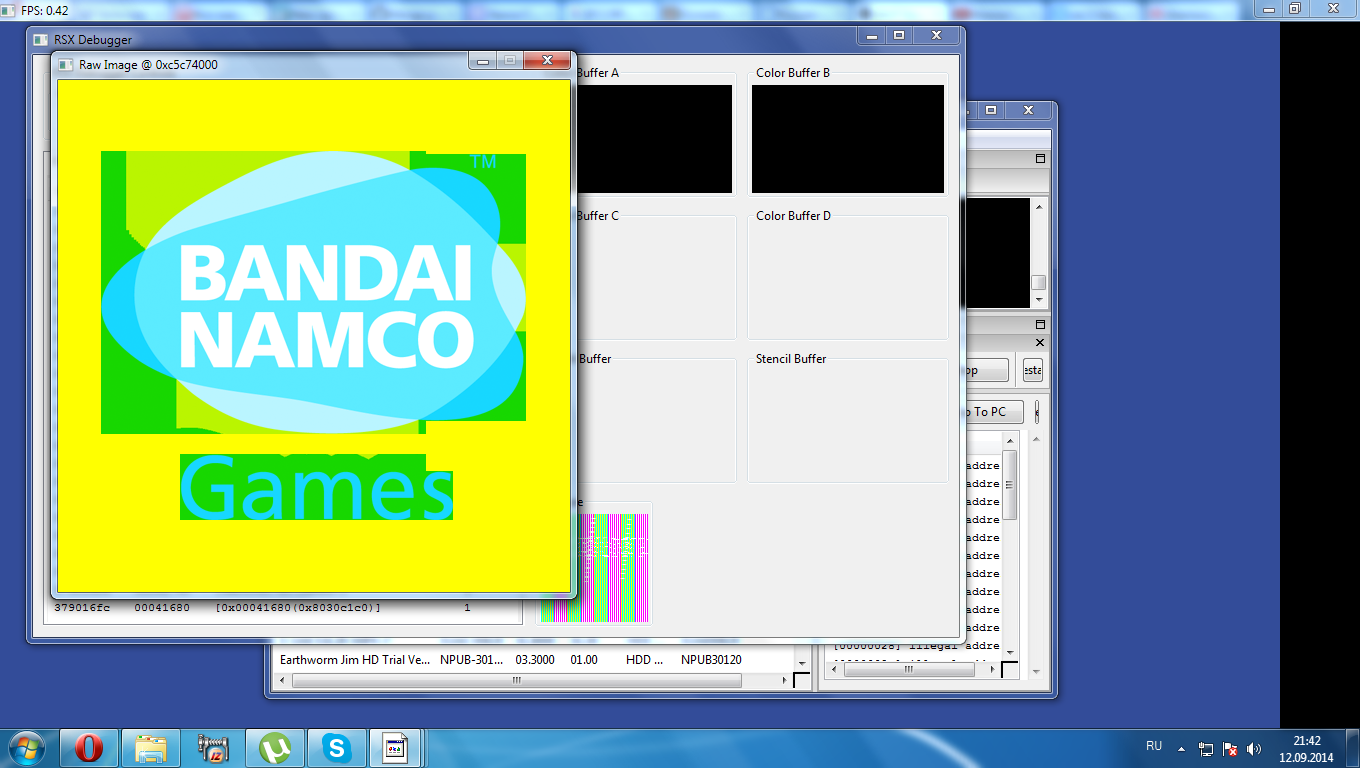Viewport: 1360px width, 768px height.
Task: Click the Bandai Namco raw image
Action: [x=314, y=336]
